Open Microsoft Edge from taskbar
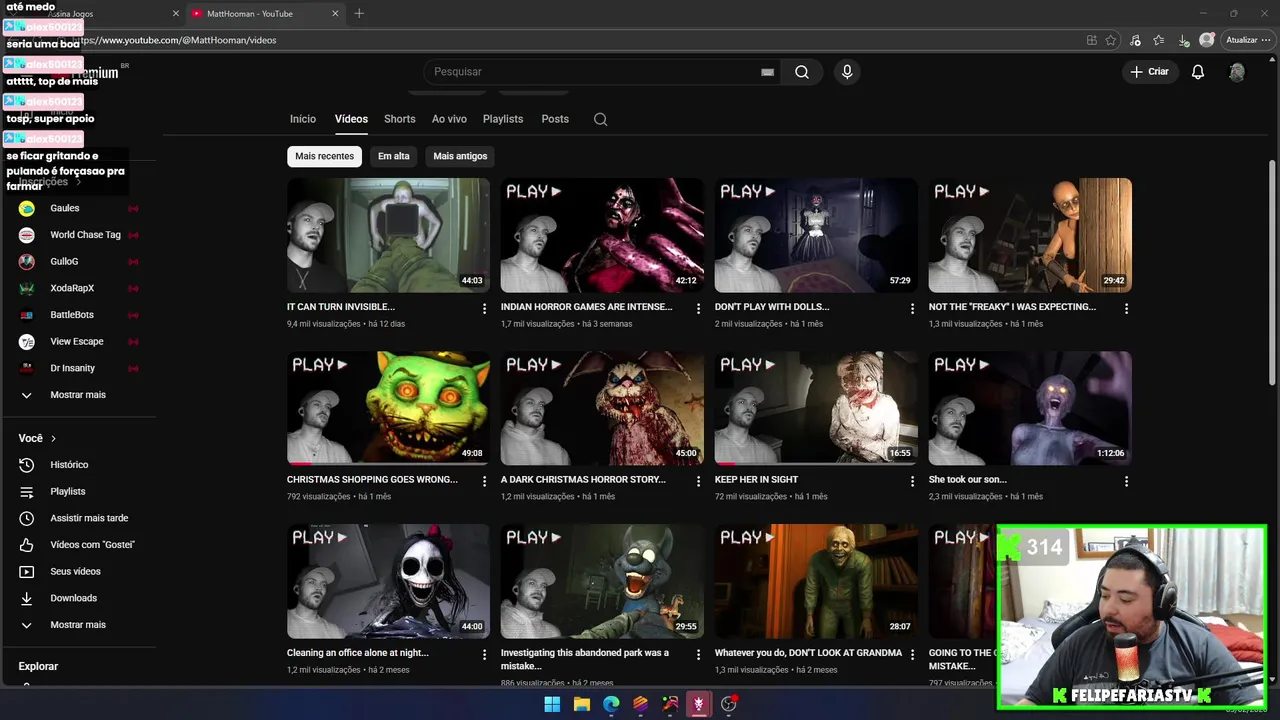The height and width of the screenshot is (720, 1280). click(611, 704)
